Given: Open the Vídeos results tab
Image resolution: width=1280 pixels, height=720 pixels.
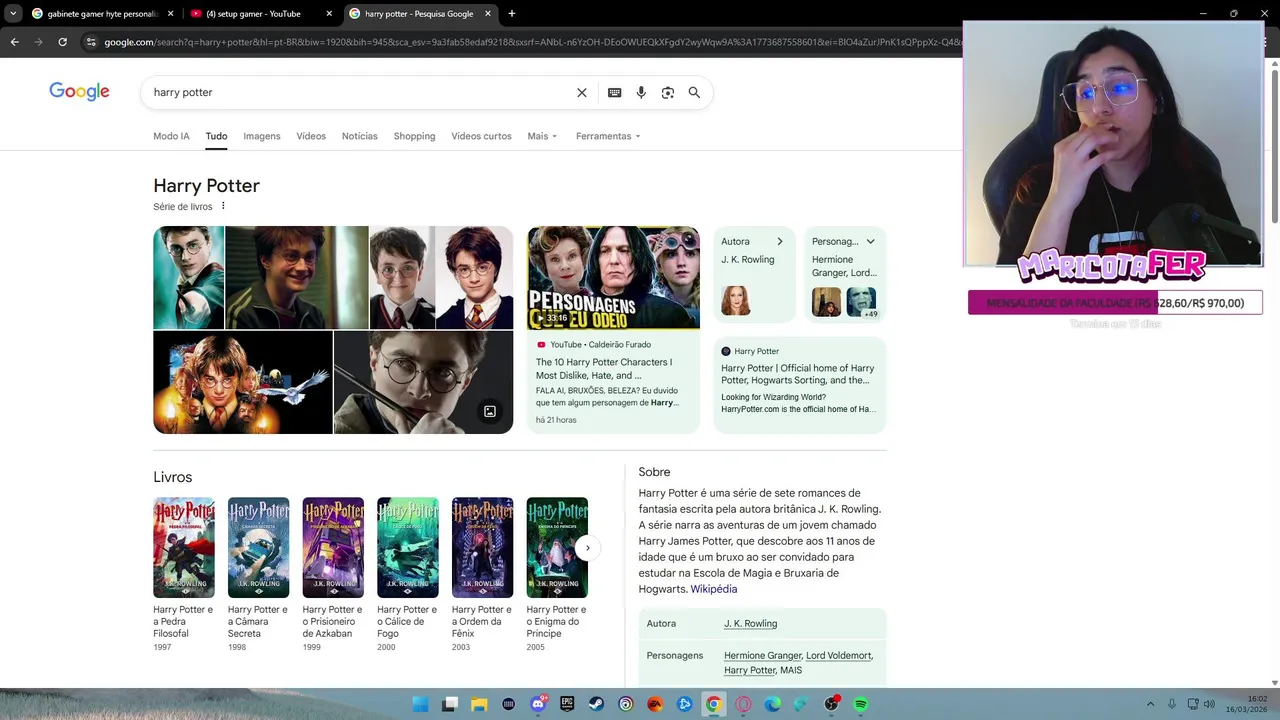Looking at the screenshot, I should click(x=311, y=136).
